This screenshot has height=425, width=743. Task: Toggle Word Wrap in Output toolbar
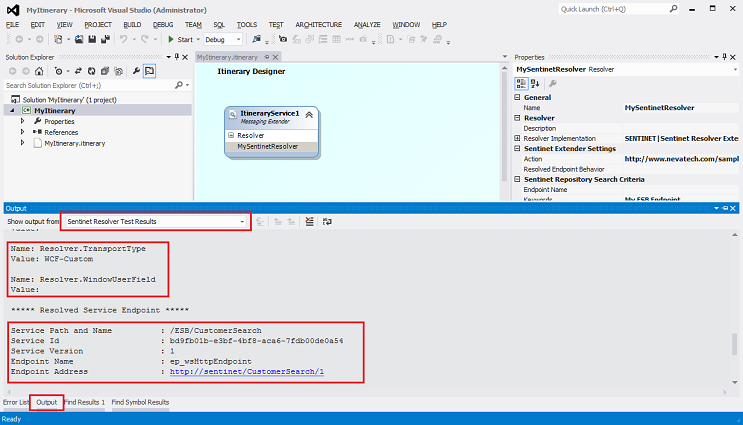[327, 221]
